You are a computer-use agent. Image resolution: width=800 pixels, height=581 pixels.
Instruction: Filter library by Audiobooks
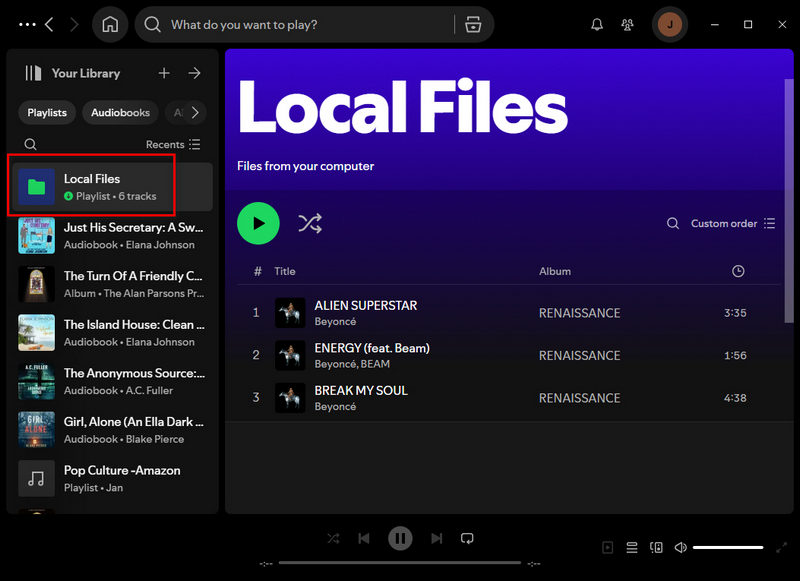tap(120, 113)
